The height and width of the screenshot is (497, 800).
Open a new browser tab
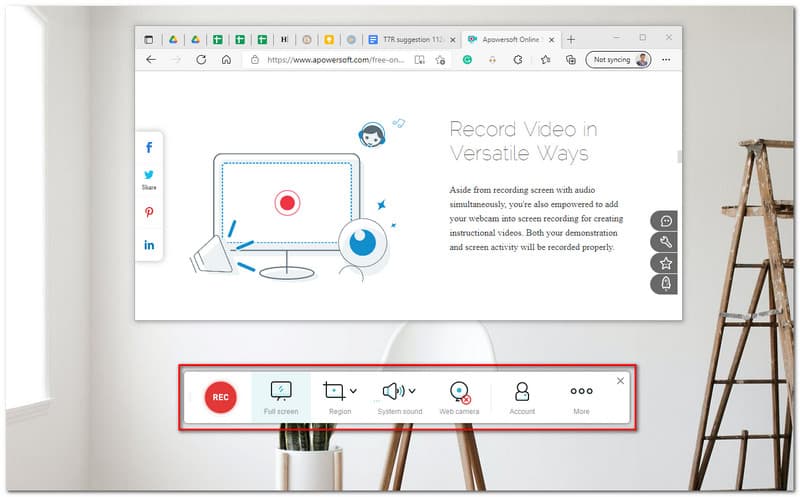pyautogui.click(x=571, y=39)
